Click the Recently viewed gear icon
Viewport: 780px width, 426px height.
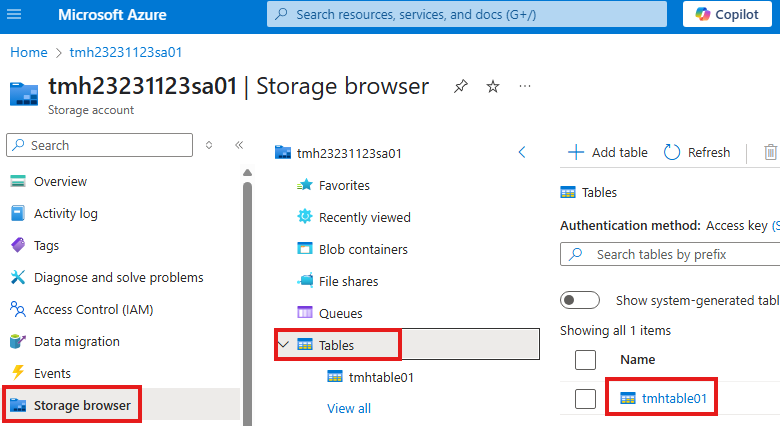tap(304, 216)
